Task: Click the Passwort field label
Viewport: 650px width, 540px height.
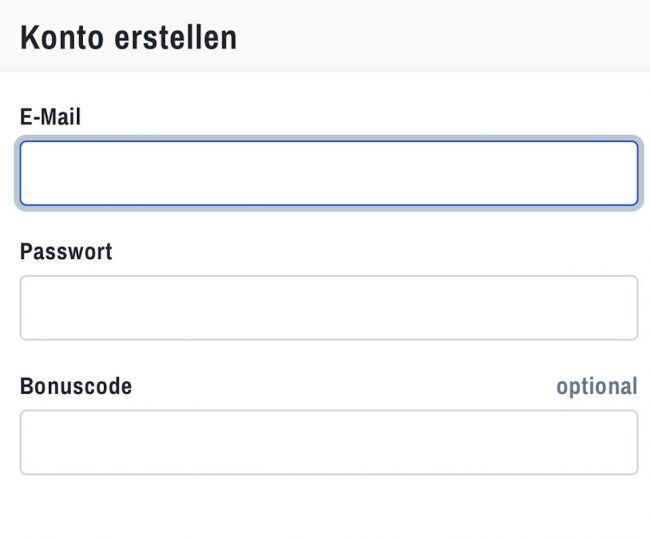Action: (x=66, y=252)
